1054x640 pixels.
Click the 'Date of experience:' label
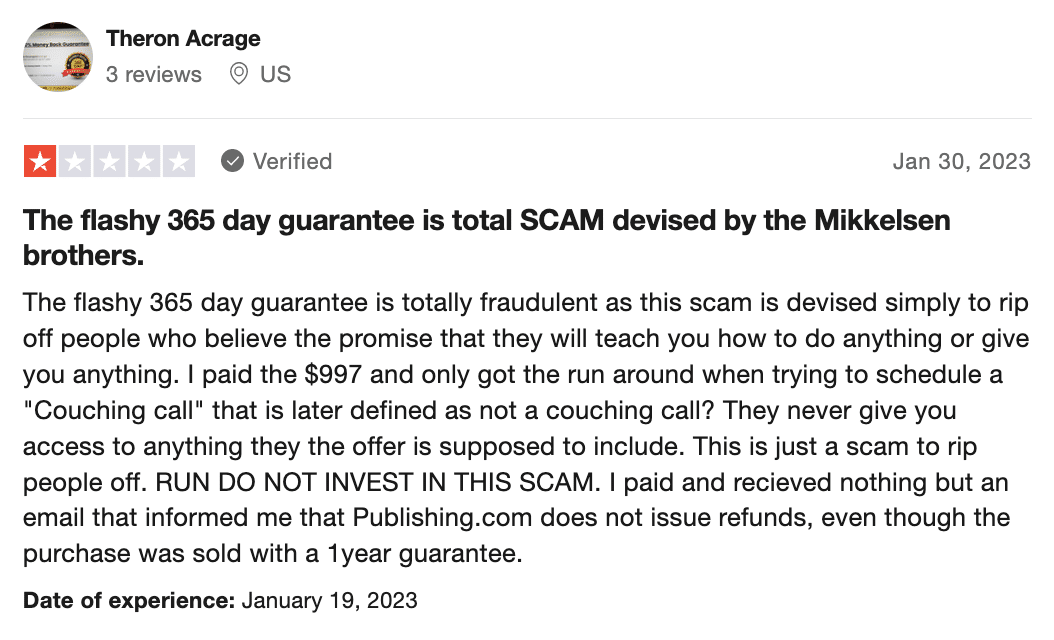[x=129, y=600]
